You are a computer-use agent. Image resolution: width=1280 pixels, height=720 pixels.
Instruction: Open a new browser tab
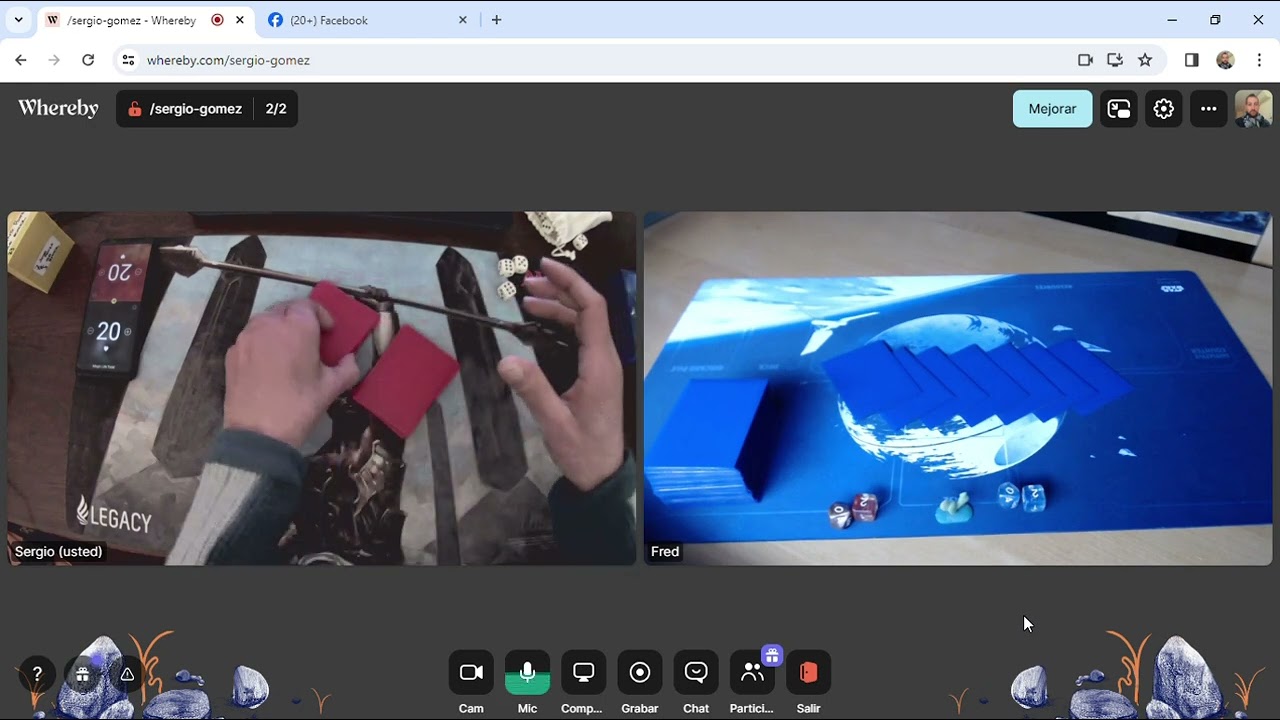tap(496, 20)
